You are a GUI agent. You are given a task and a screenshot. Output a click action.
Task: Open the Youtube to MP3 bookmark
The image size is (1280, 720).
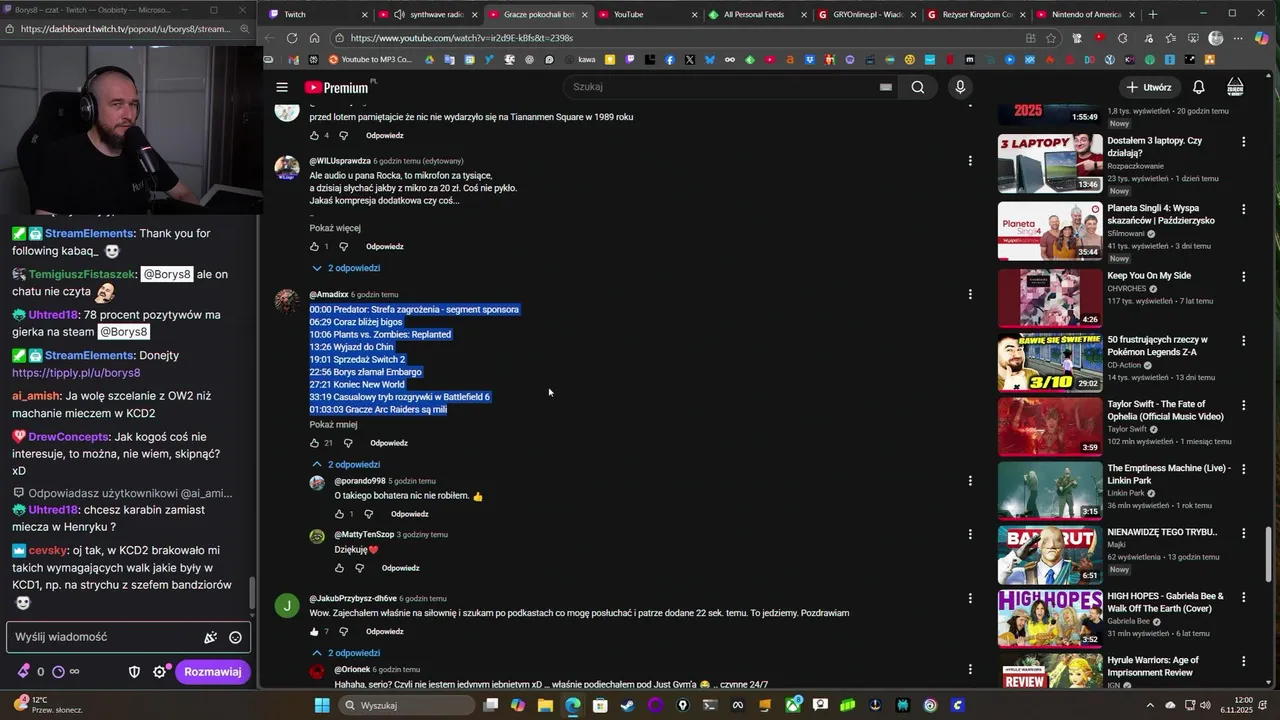click(369, 60)
